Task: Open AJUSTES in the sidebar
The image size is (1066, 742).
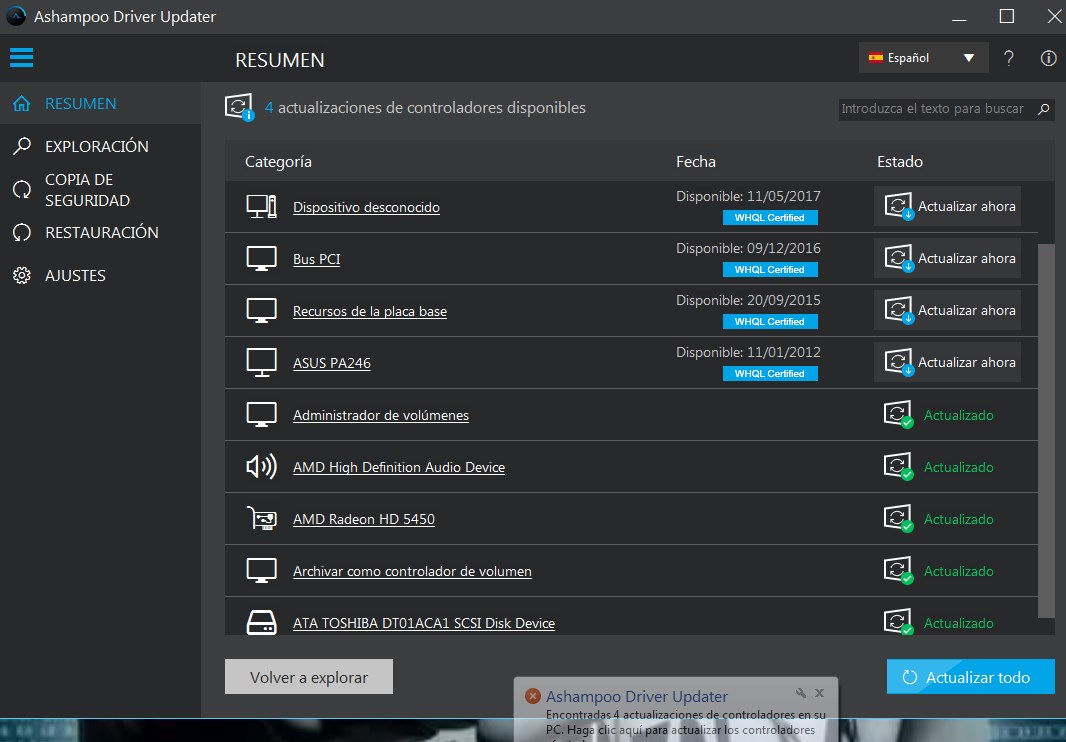Action: pos(100,275)
